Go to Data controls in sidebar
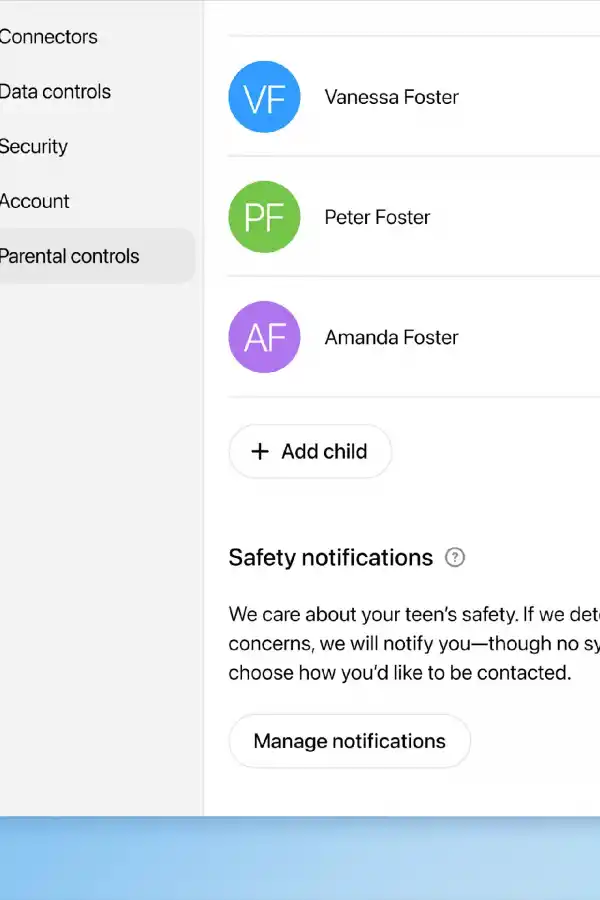The width and height of the screenshot is (600, 900). (55, 92)
